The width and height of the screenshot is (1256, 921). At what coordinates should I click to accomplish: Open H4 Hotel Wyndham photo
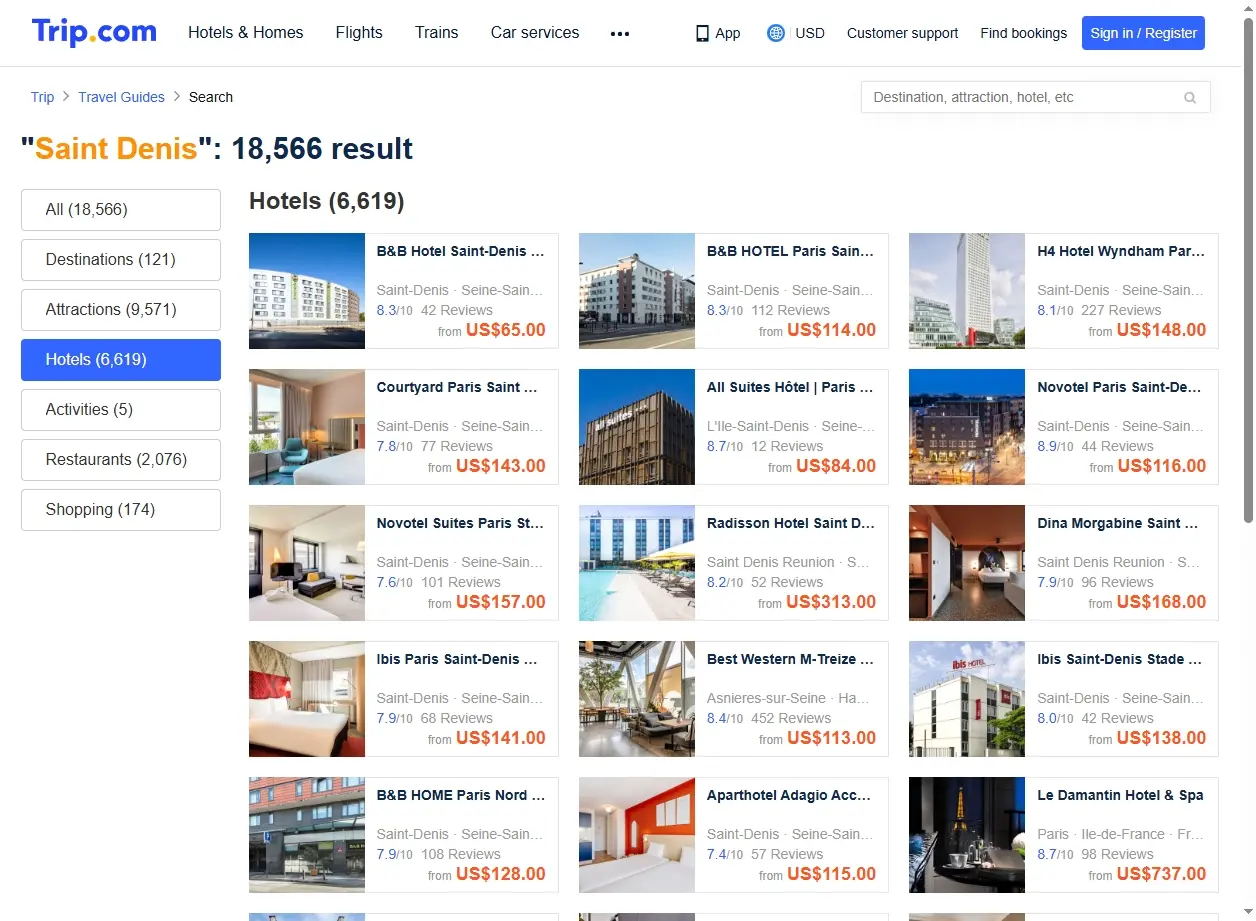[967, 291]
